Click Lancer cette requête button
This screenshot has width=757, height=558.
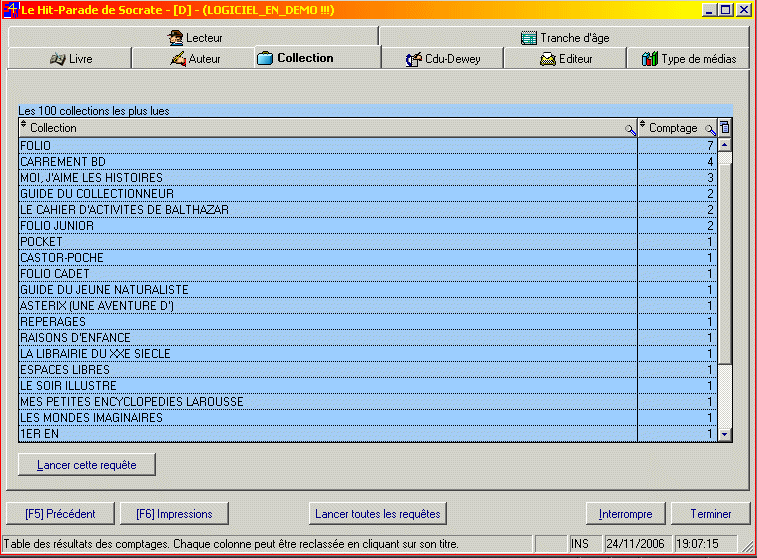pos(87,465)
